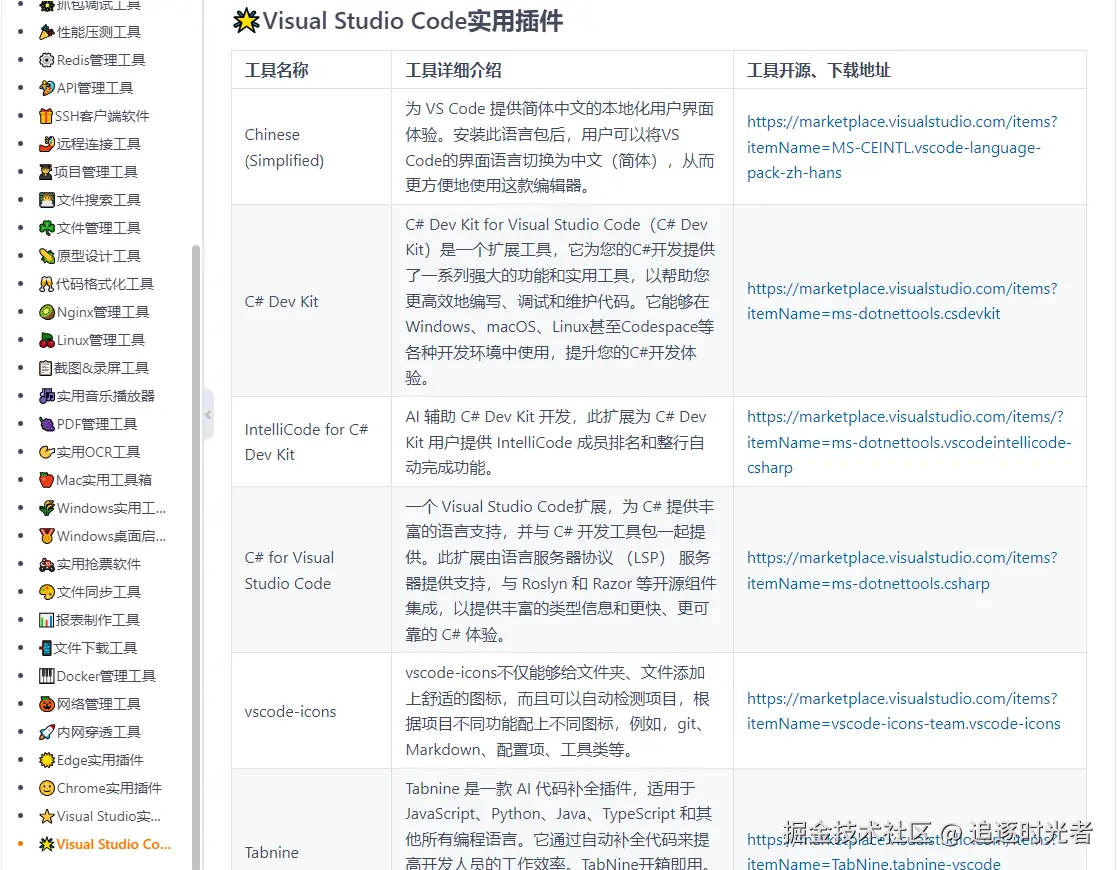Select the Tabnine name cell
The height and width of the screenshot is (870, 1117).
pos(311,819)
